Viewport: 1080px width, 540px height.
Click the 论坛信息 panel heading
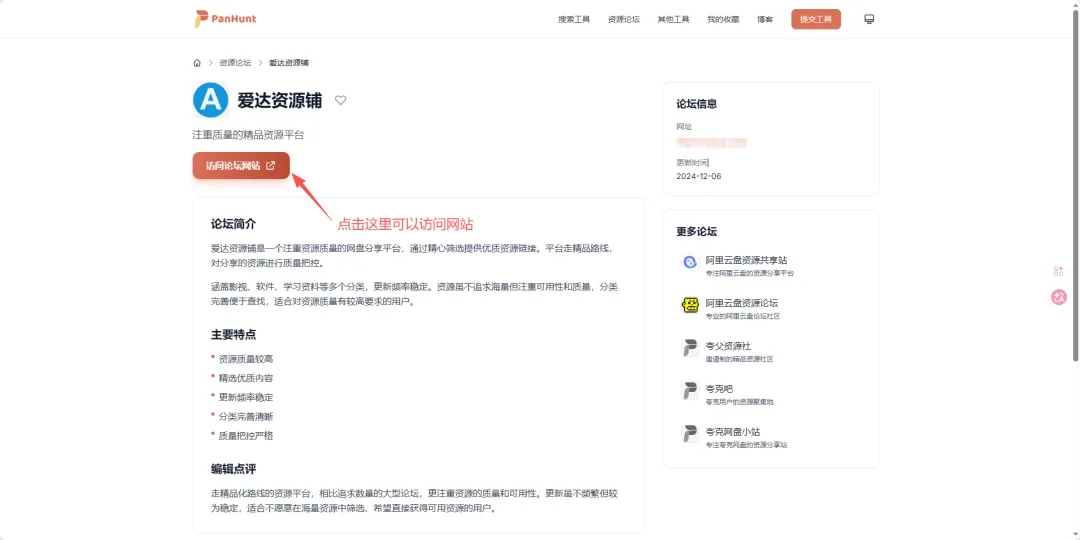696,104
